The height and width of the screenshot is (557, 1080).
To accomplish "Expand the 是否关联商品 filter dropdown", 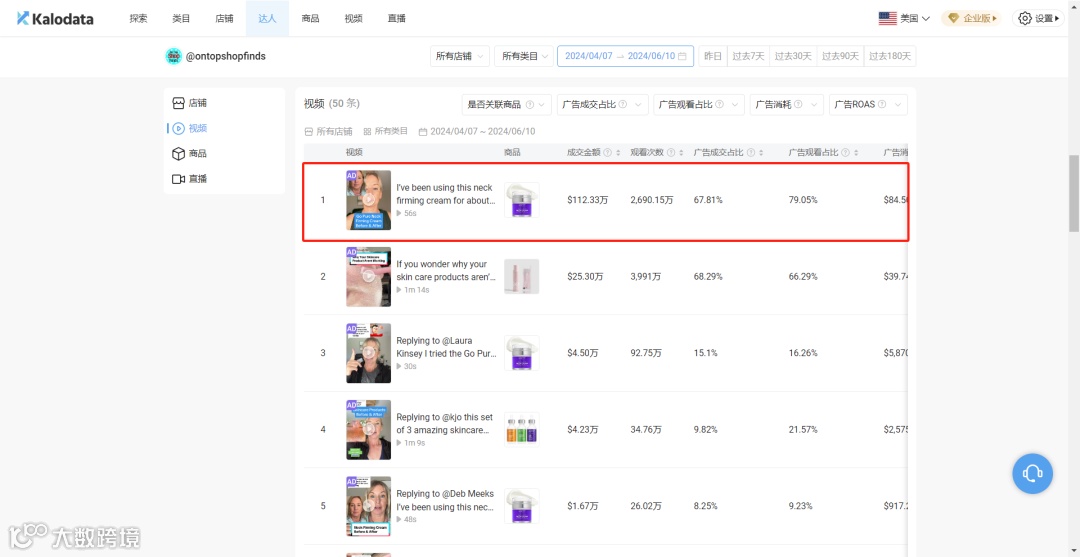I will (x=506, y=105).
